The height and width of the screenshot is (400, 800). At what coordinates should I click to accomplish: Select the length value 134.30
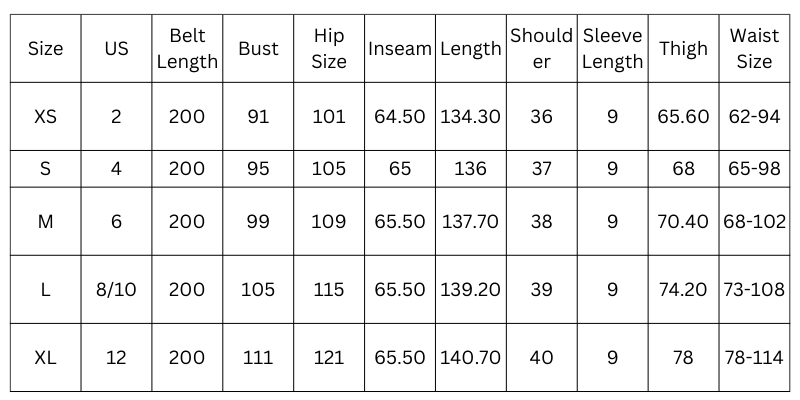[x=470, y=117]
